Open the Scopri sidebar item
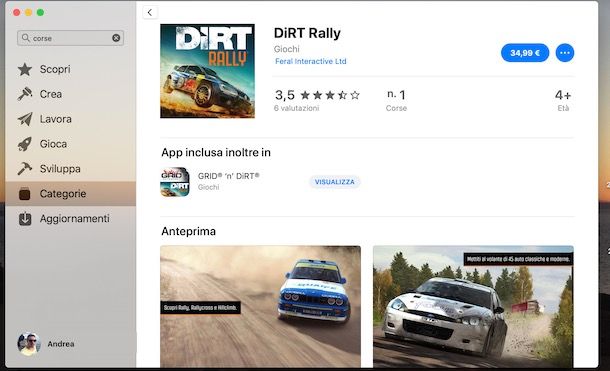610x371 pixels. [x=70, y=70]
